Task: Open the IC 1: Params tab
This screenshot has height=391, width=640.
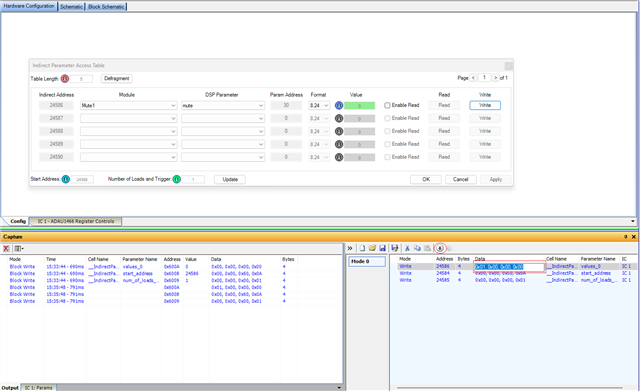Action: coord(38,388)
